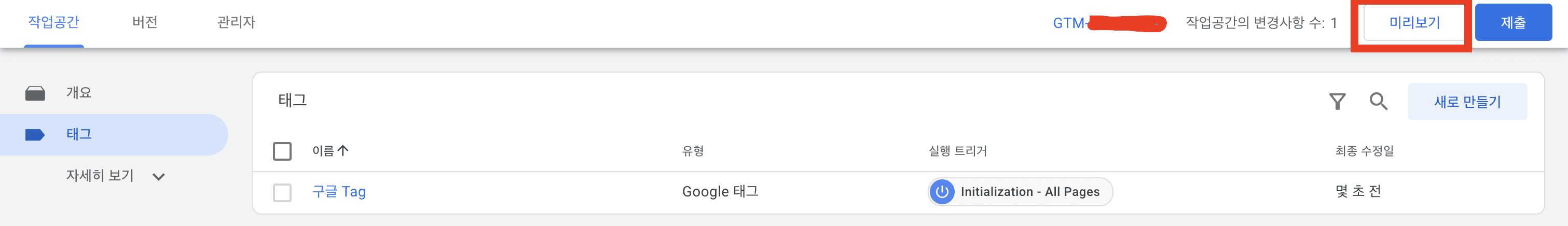The width and height of the screenshot is (1568, 226).
Task: Switch to the 버전 tab
Action: pos(145,22)
